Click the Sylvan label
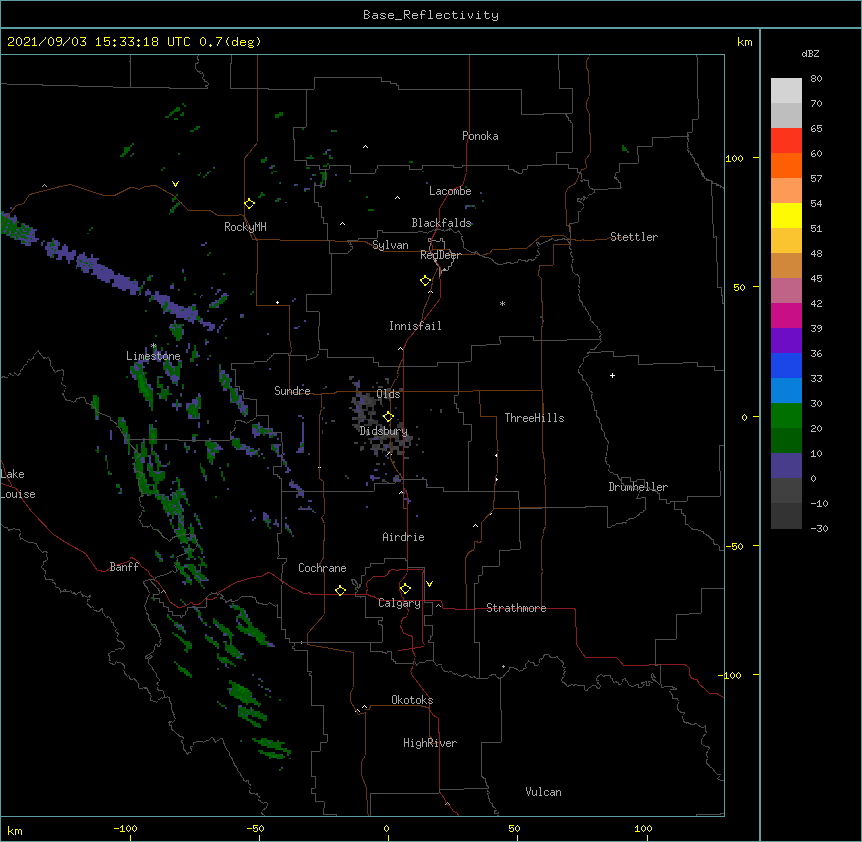This screenshot has height=842, width=862. coord(390,245)
